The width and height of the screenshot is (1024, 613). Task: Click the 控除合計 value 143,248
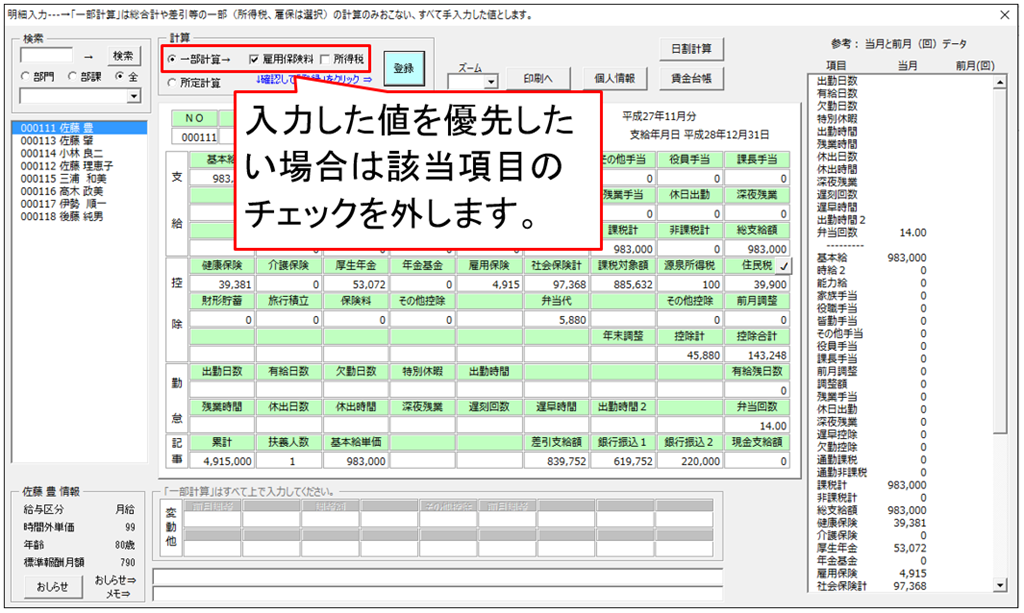[757, 355]
